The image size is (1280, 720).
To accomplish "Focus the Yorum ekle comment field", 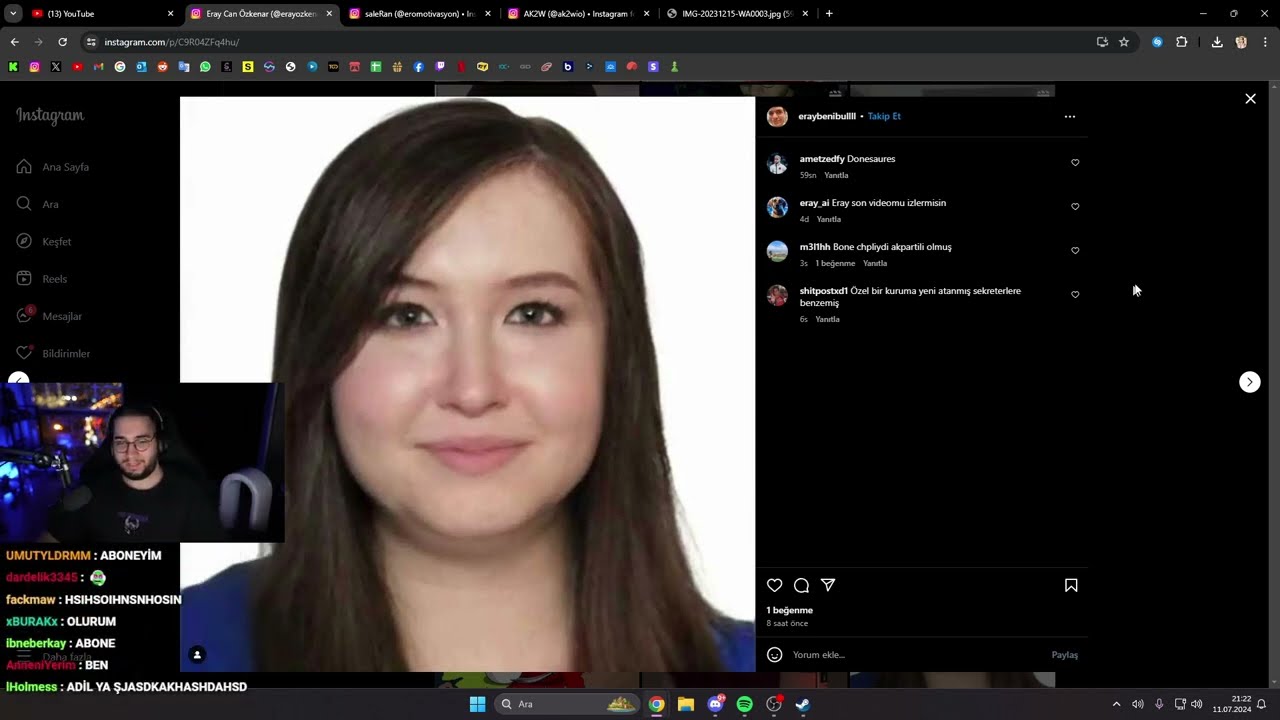I will (x=915, y=655).
